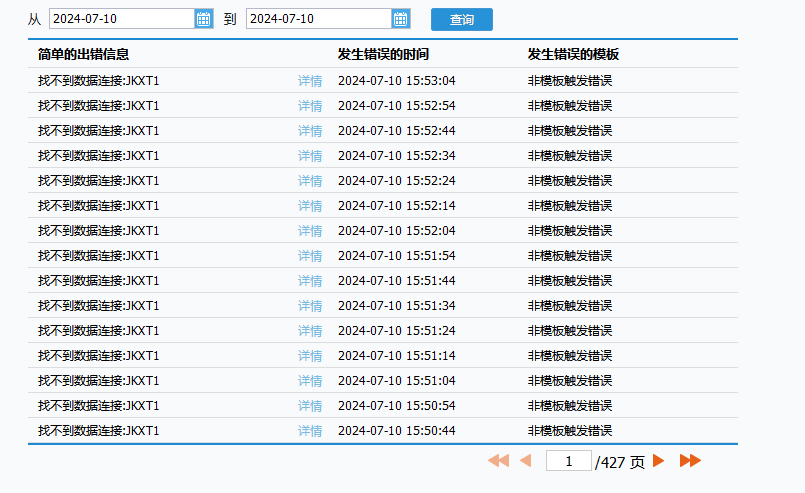Go to next page arrow
805x493 pixels.
click(x=658, y=461)
